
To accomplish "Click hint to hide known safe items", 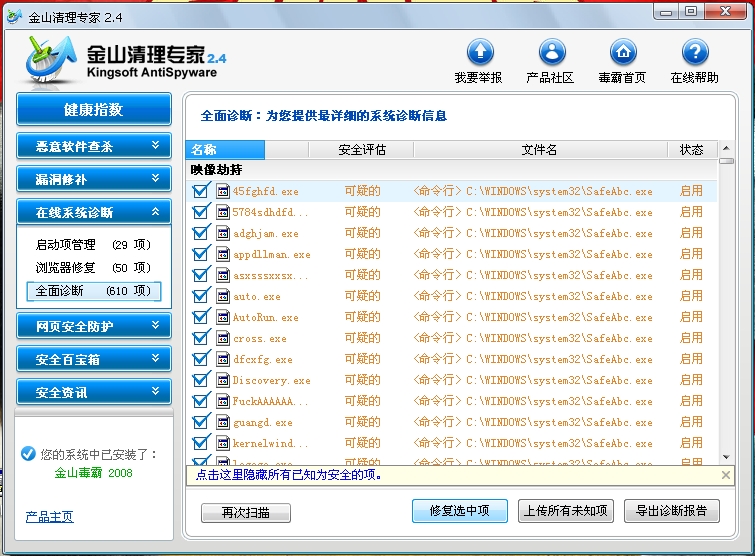I will point(289,475).
